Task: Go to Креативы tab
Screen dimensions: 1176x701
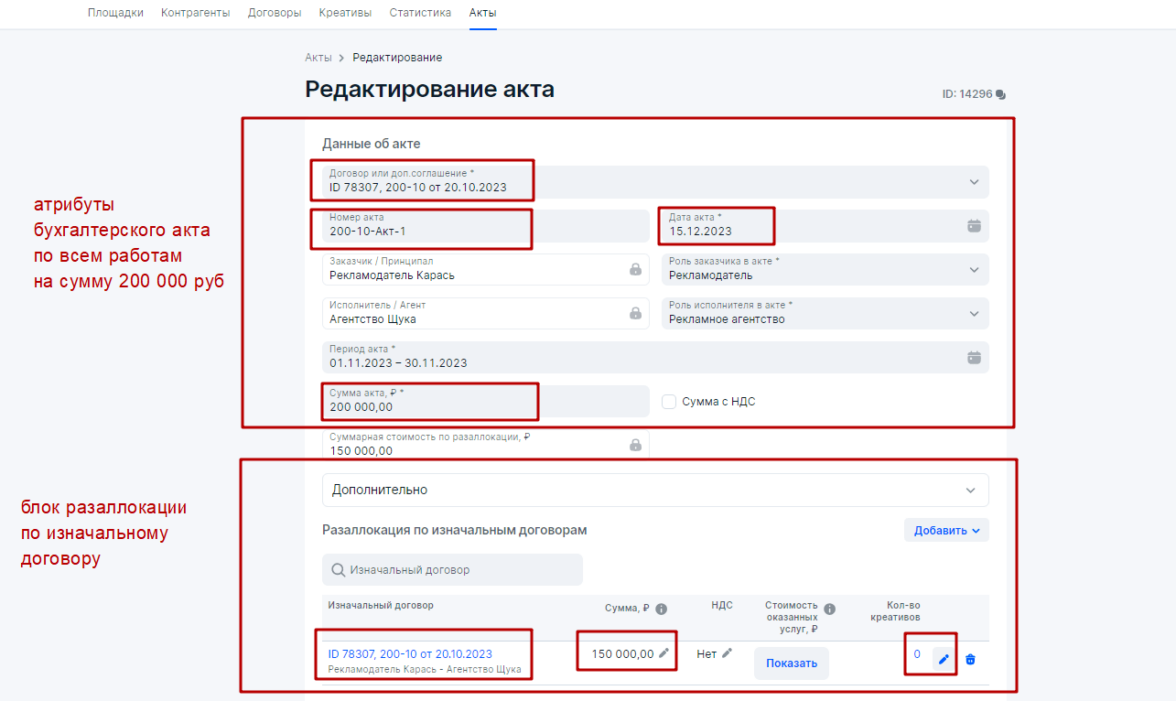Action: click(x=345, y=13)
